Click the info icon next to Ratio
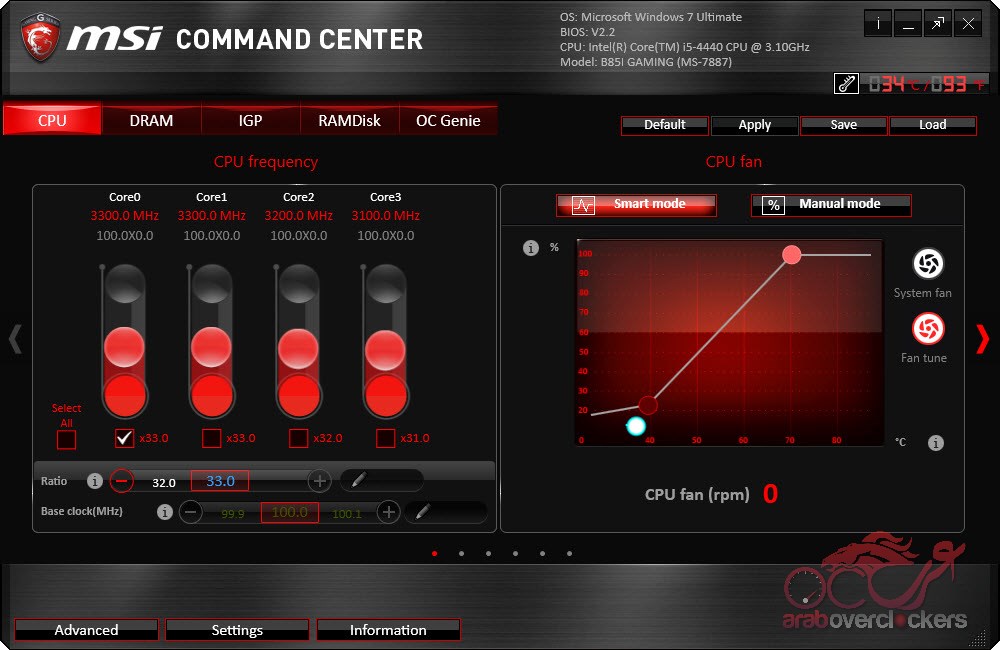Screen dimensions: 1000x650 pos(95,481)
